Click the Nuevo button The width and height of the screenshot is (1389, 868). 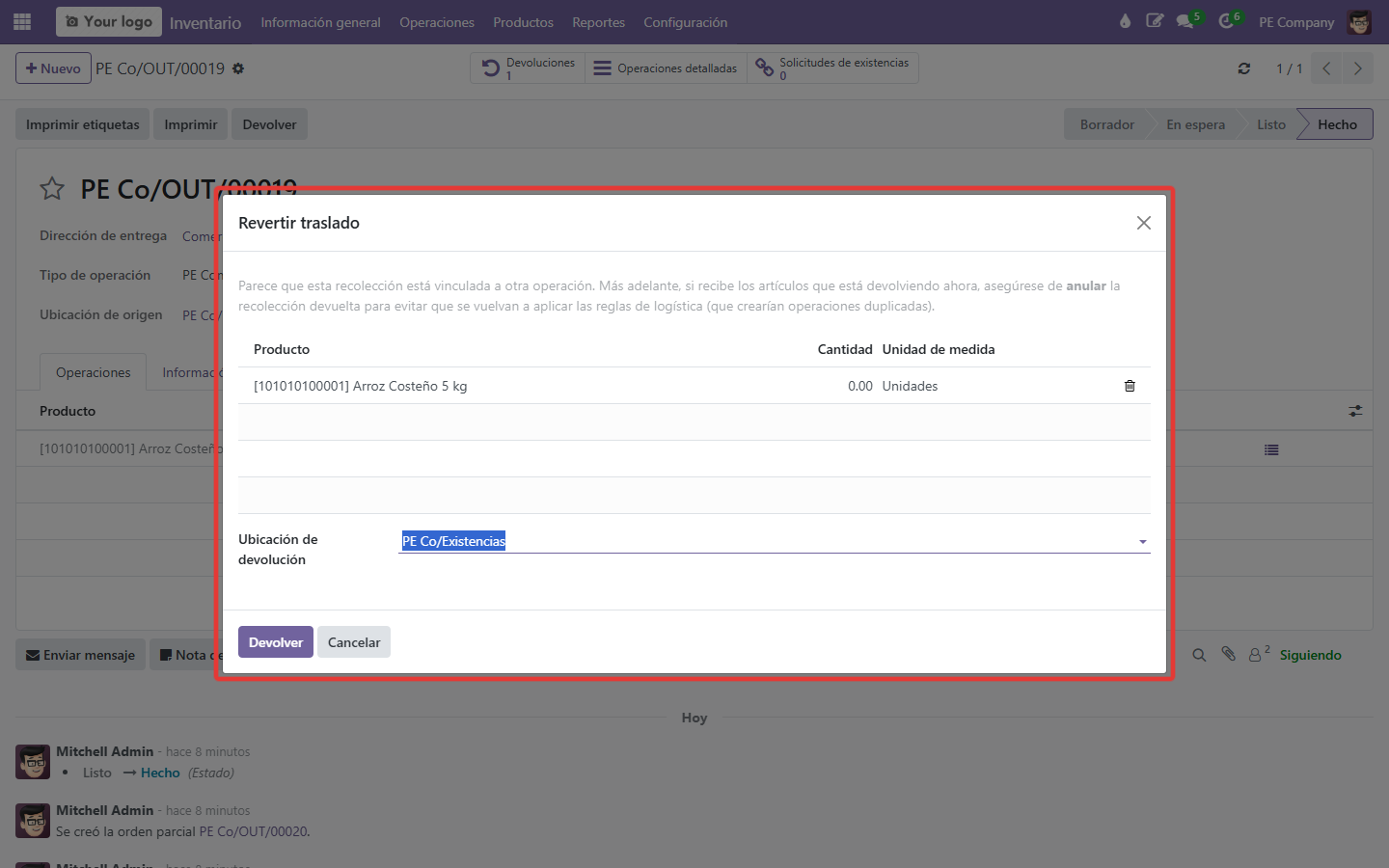(x=53, y=68)
